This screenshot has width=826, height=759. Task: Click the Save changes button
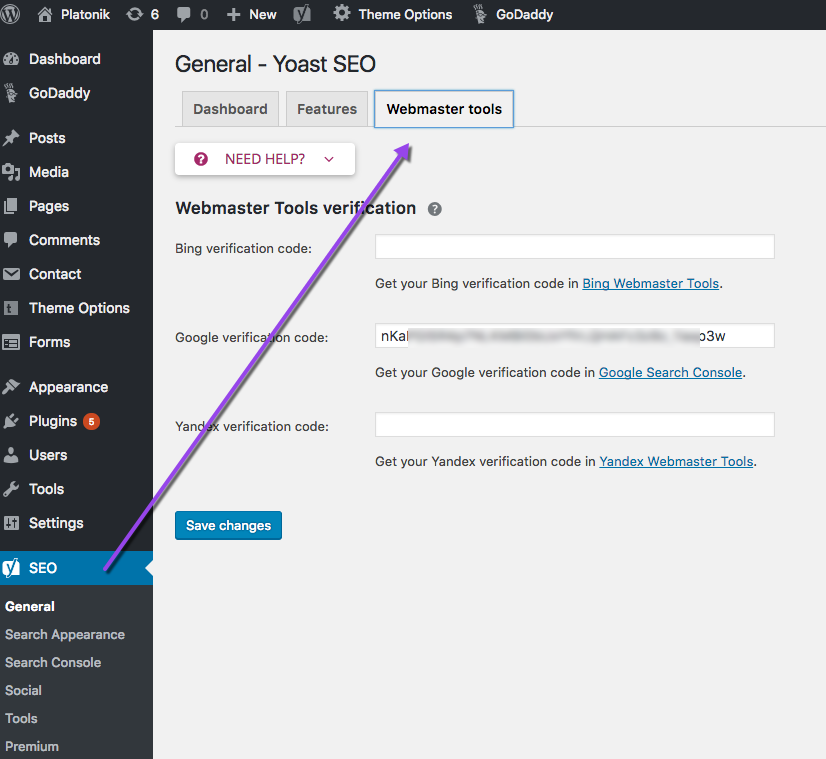click(228, 525)
